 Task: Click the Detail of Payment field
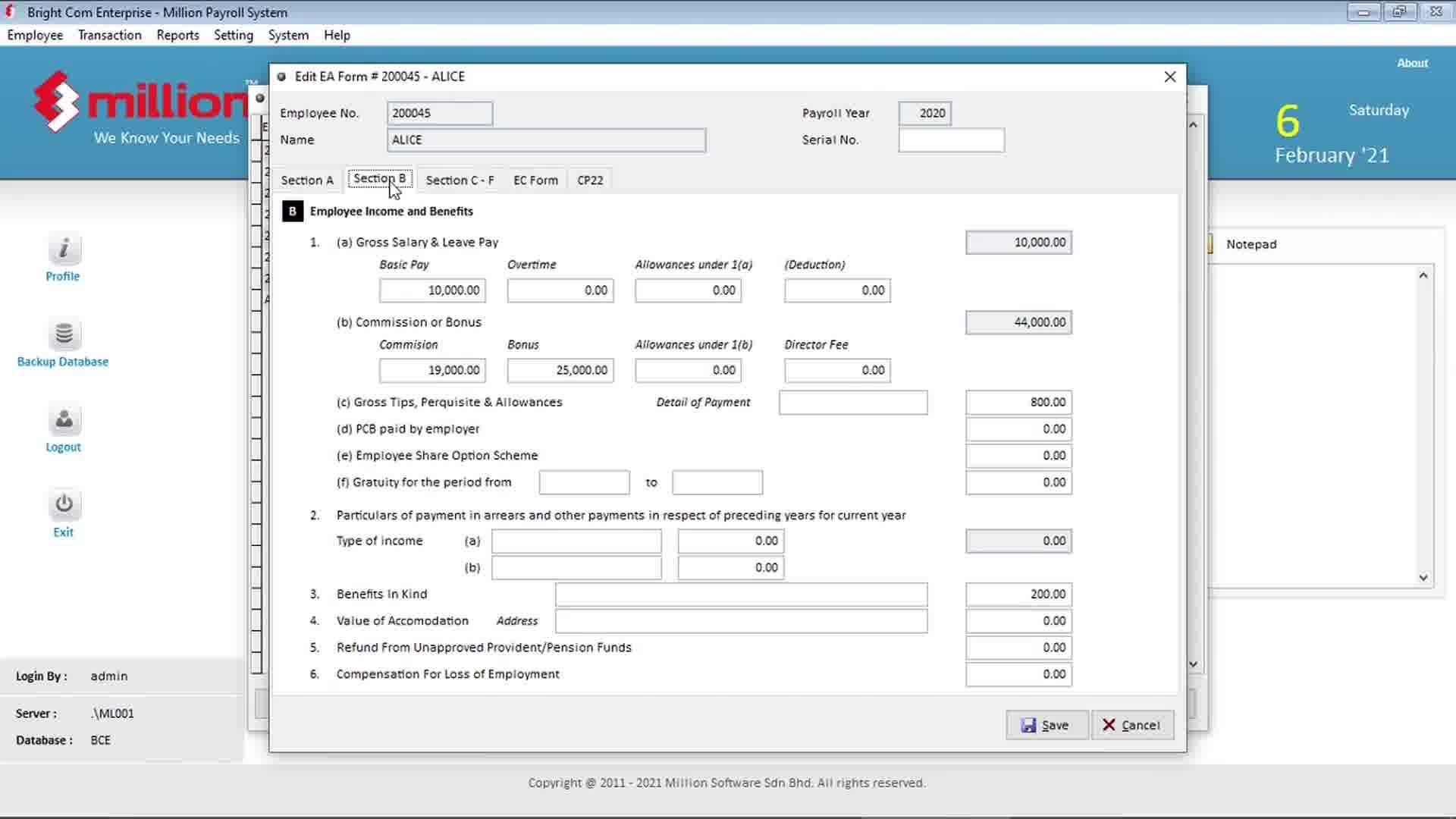click(x=853, y=403)
